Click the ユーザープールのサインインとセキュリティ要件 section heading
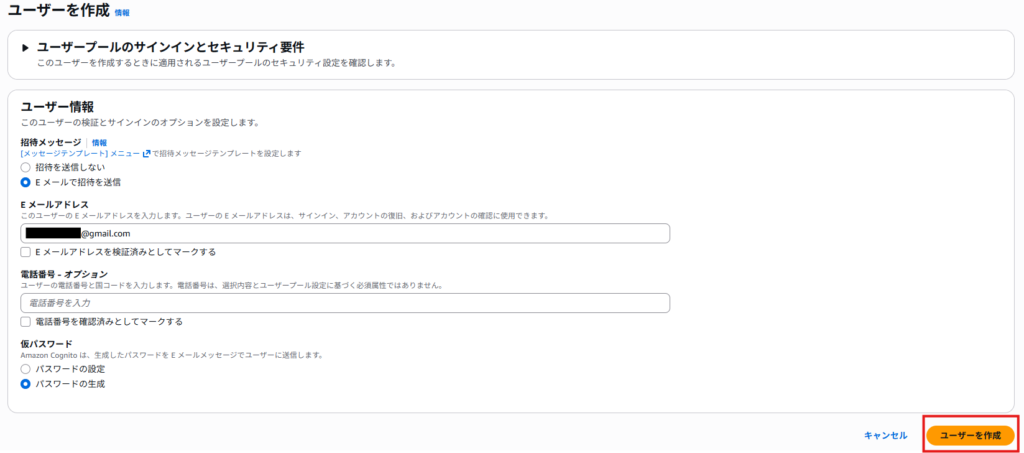This screenshot has height=453, width=1024. coord(170,47)
